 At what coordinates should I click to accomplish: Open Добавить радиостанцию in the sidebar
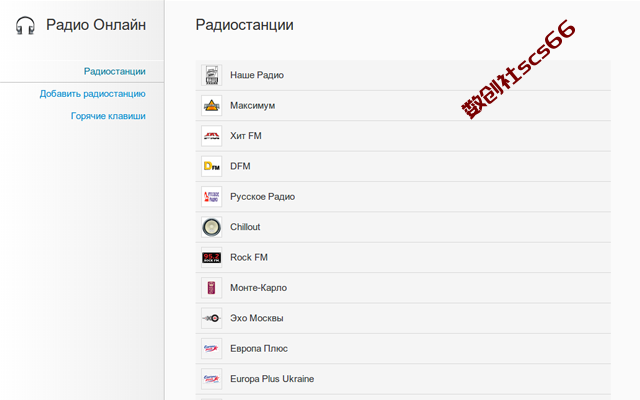[93, 94]
